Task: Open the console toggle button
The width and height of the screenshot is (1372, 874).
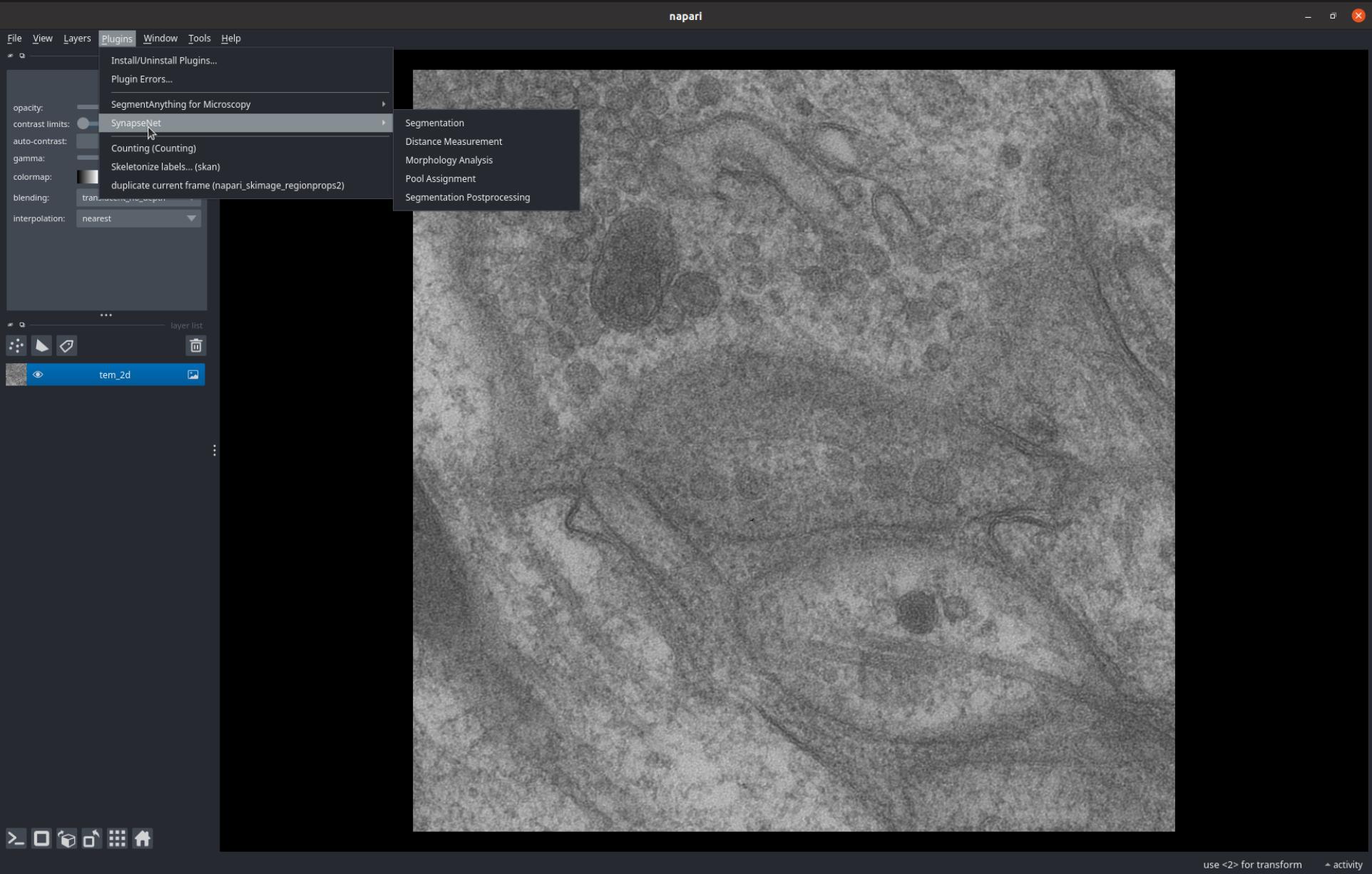Action: 16,838
